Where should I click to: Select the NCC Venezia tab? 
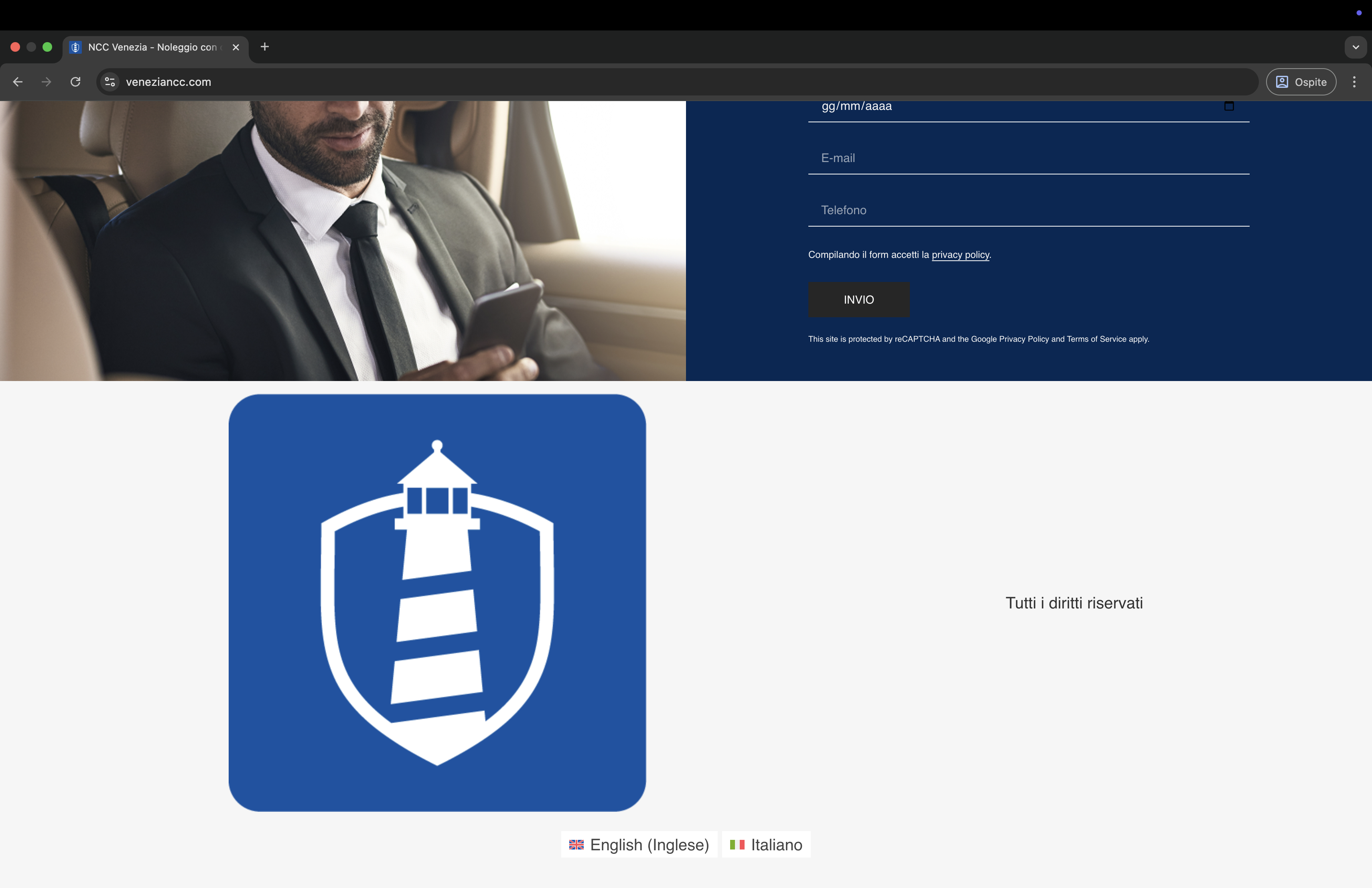(156, 47)
